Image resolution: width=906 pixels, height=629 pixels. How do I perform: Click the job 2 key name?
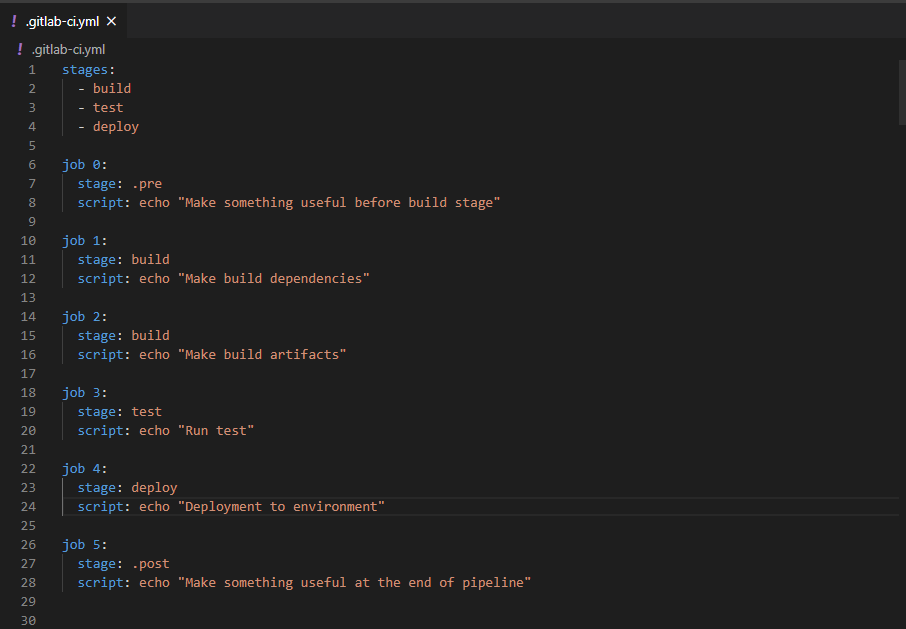[x=80, y=316]
